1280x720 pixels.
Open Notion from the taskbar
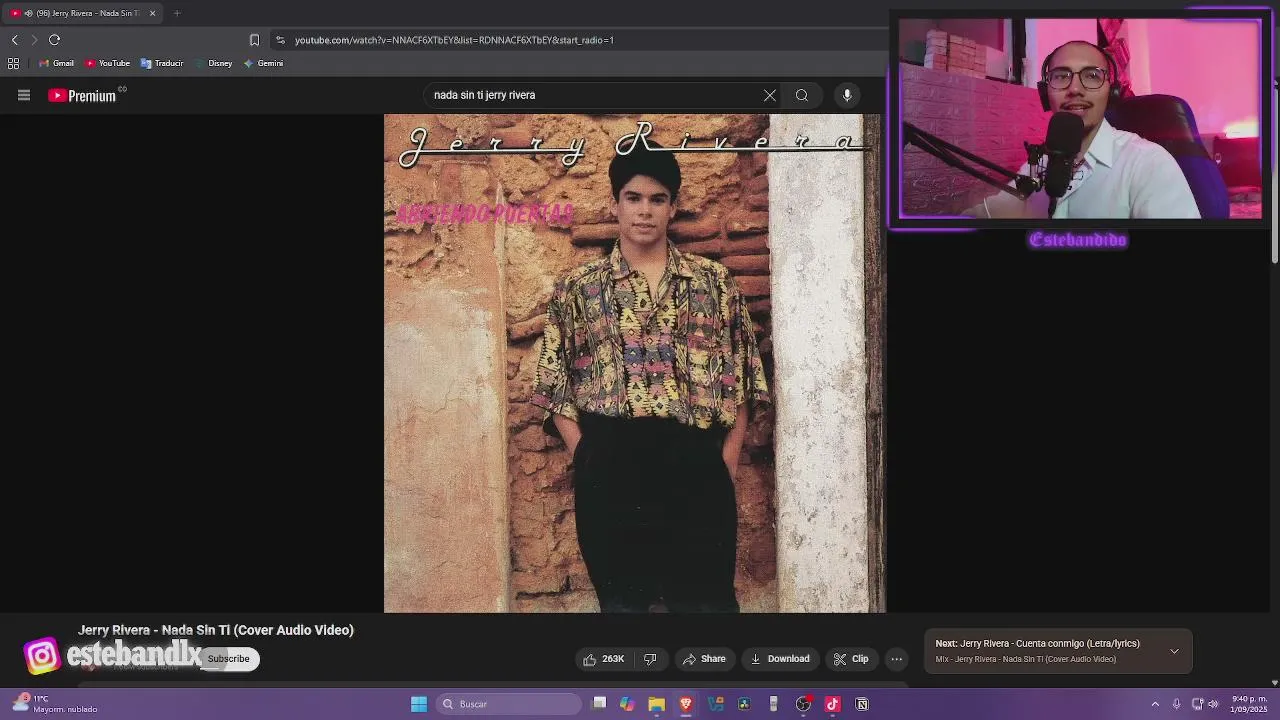[862, 704]
